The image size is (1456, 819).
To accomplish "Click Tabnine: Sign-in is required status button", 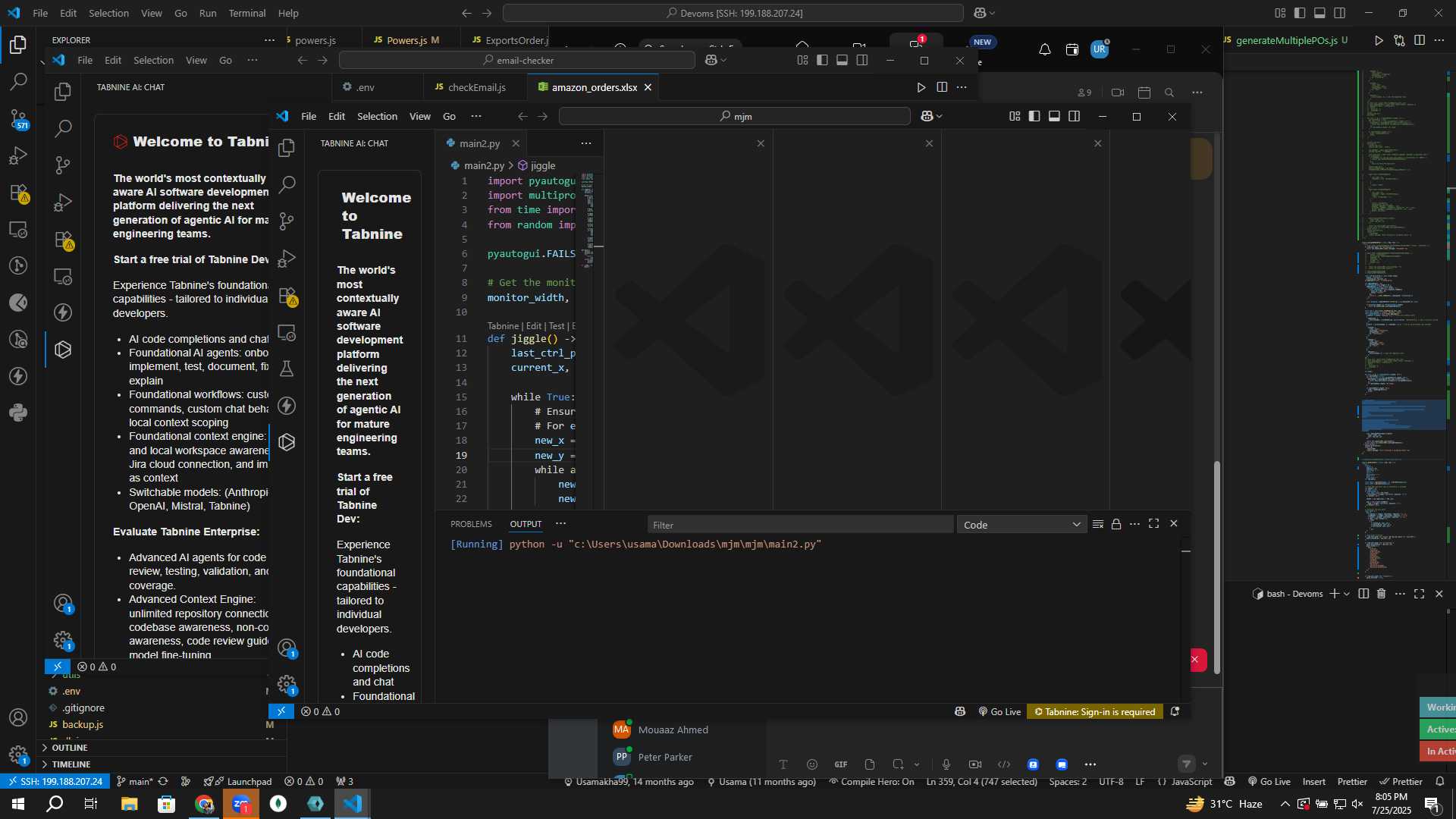I will pyautogui.click(x=1095, y=711).
